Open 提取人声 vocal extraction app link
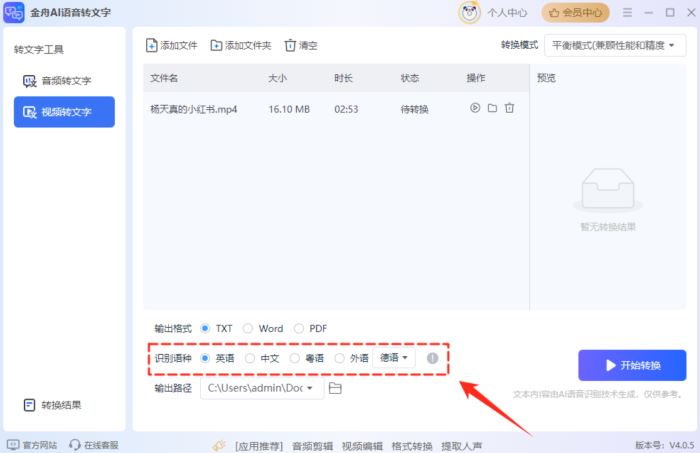This screenshot has width=700, height=453. [x=462, y=446]
